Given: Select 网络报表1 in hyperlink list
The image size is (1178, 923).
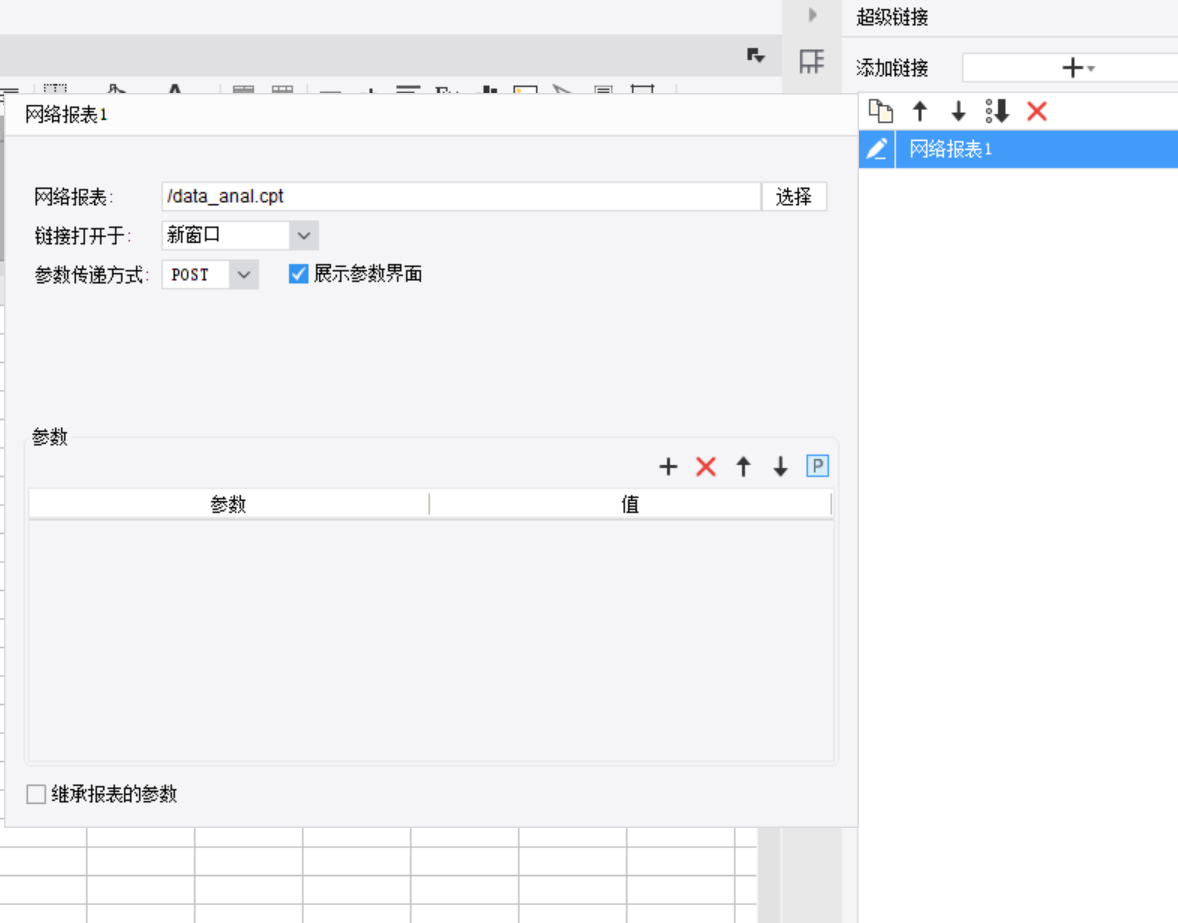Looking at the screenshot, I should pyautogui.click(x=1037, y=149).
